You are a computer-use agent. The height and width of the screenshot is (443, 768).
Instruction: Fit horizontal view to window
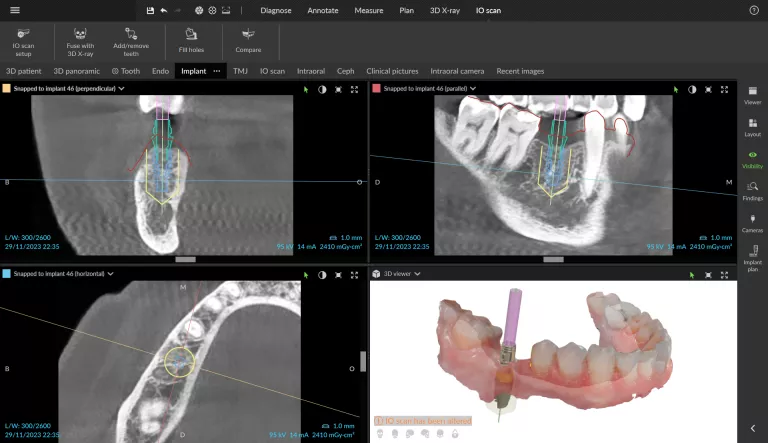click(x=338, y=275)
